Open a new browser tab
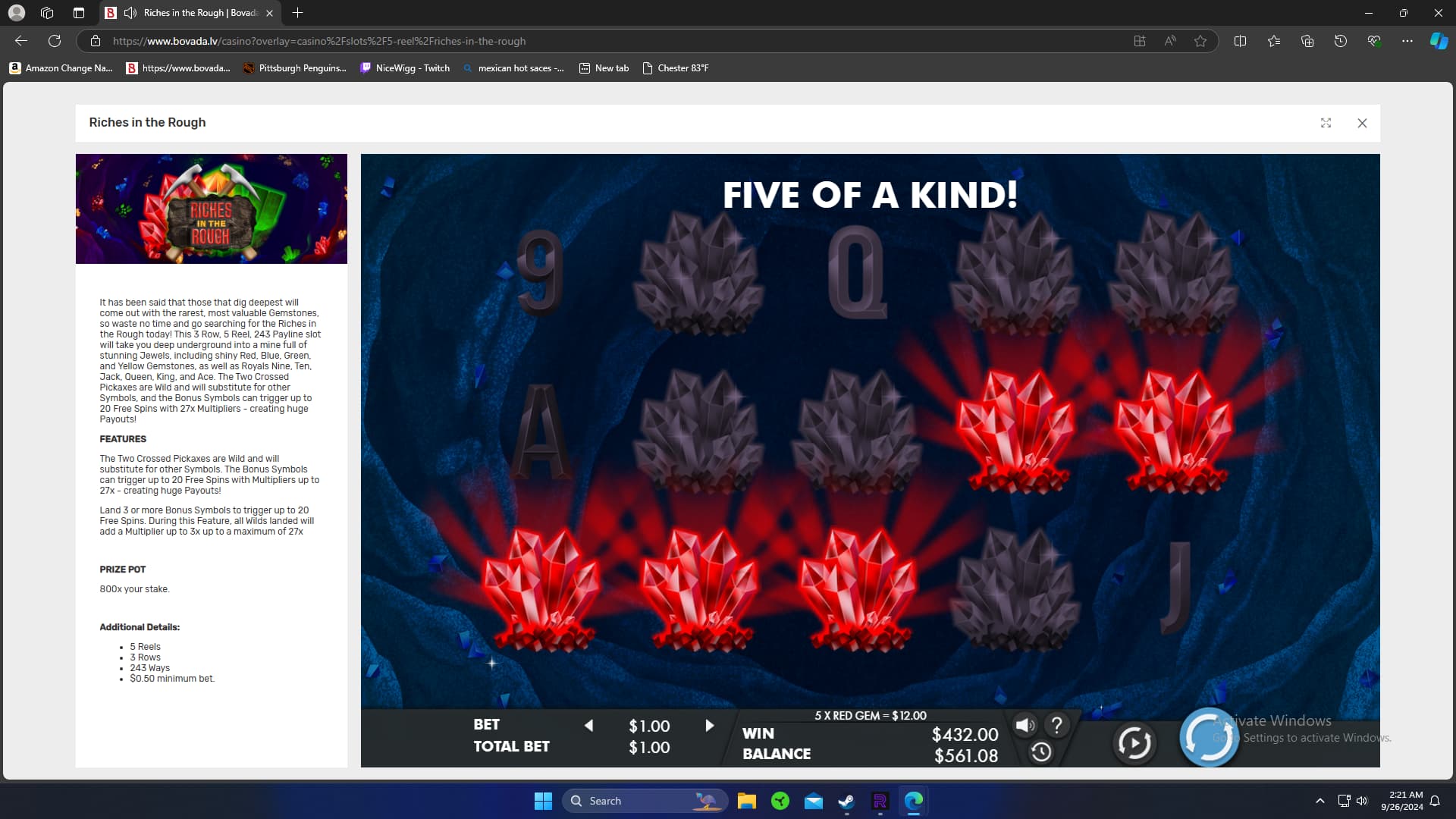The height and width of the screenshot is (819, 1456). 297,13
